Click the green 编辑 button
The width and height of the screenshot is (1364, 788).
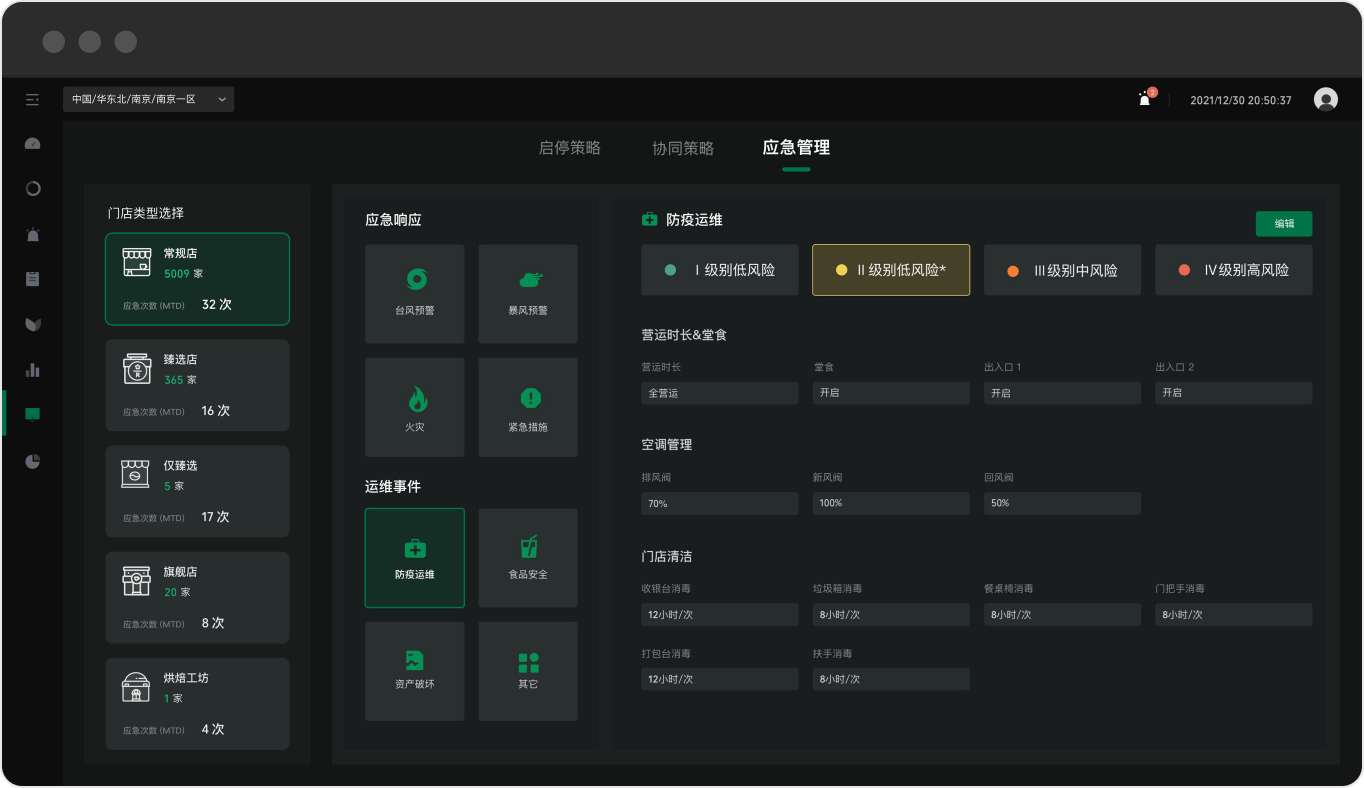[1284, 224]
